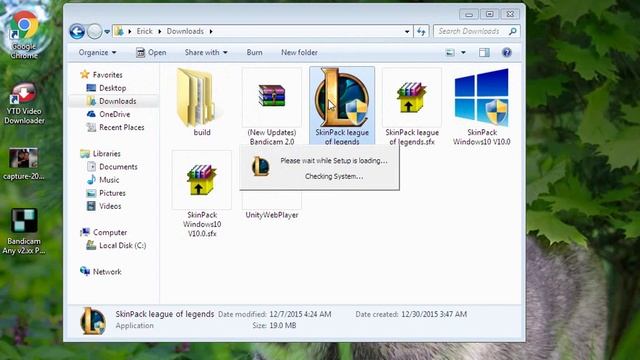Go back using the Explorer back arrow
Viewport: 640px width, 360px height.
pyautogui.click(x=77, y=31)
